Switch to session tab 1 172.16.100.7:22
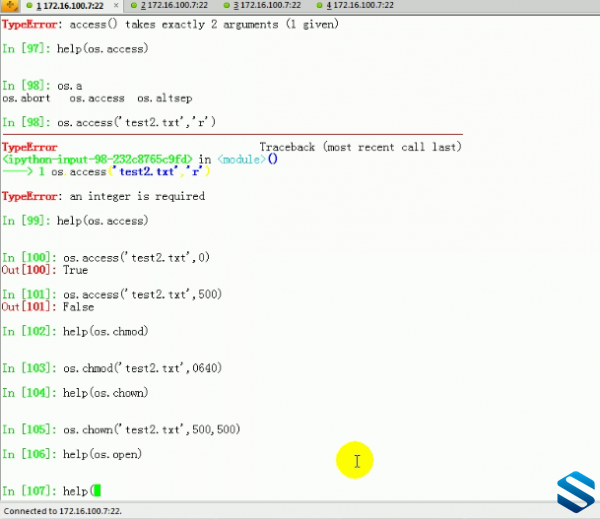 tap(70, 5)
